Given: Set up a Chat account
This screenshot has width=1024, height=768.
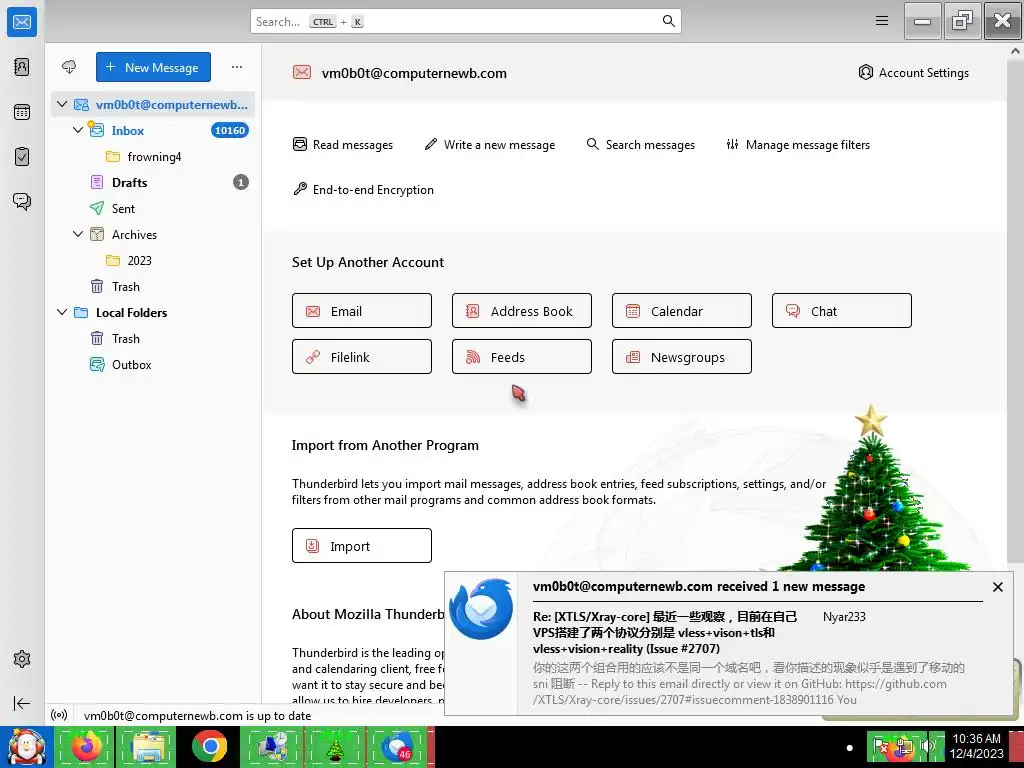Looking at the screenshot, I should 842,311.
